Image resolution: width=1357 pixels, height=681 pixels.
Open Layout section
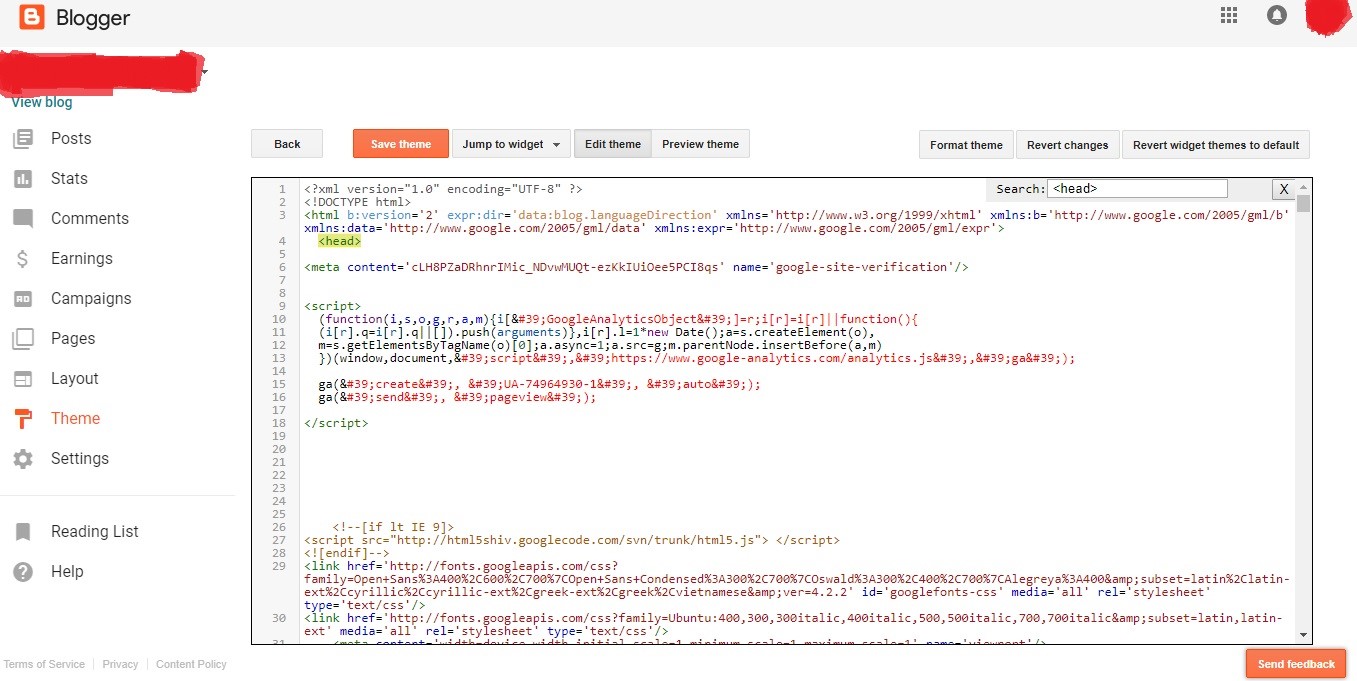(75, 379)
